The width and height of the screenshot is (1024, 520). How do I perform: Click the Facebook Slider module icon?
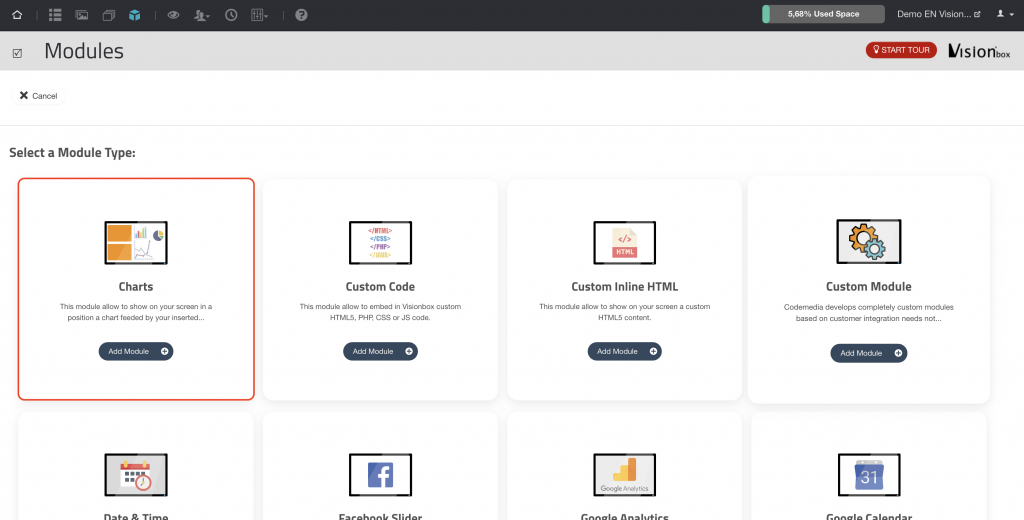pos(380,475)
